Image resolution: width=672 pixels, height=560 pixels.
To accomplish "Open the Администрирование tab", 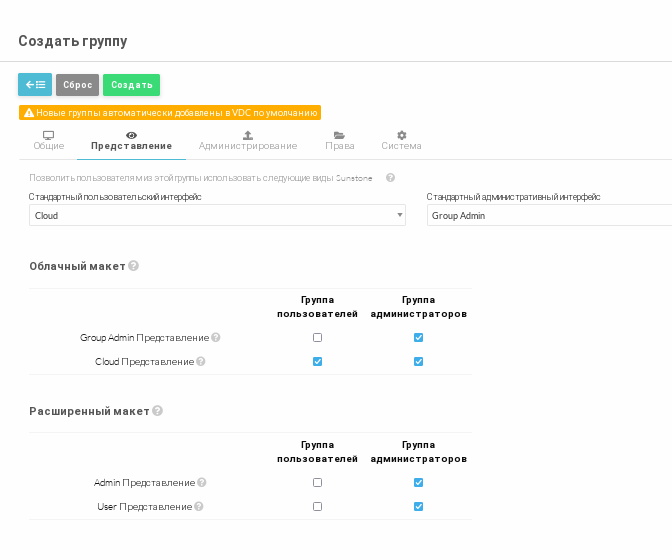I will click(248, 141).
